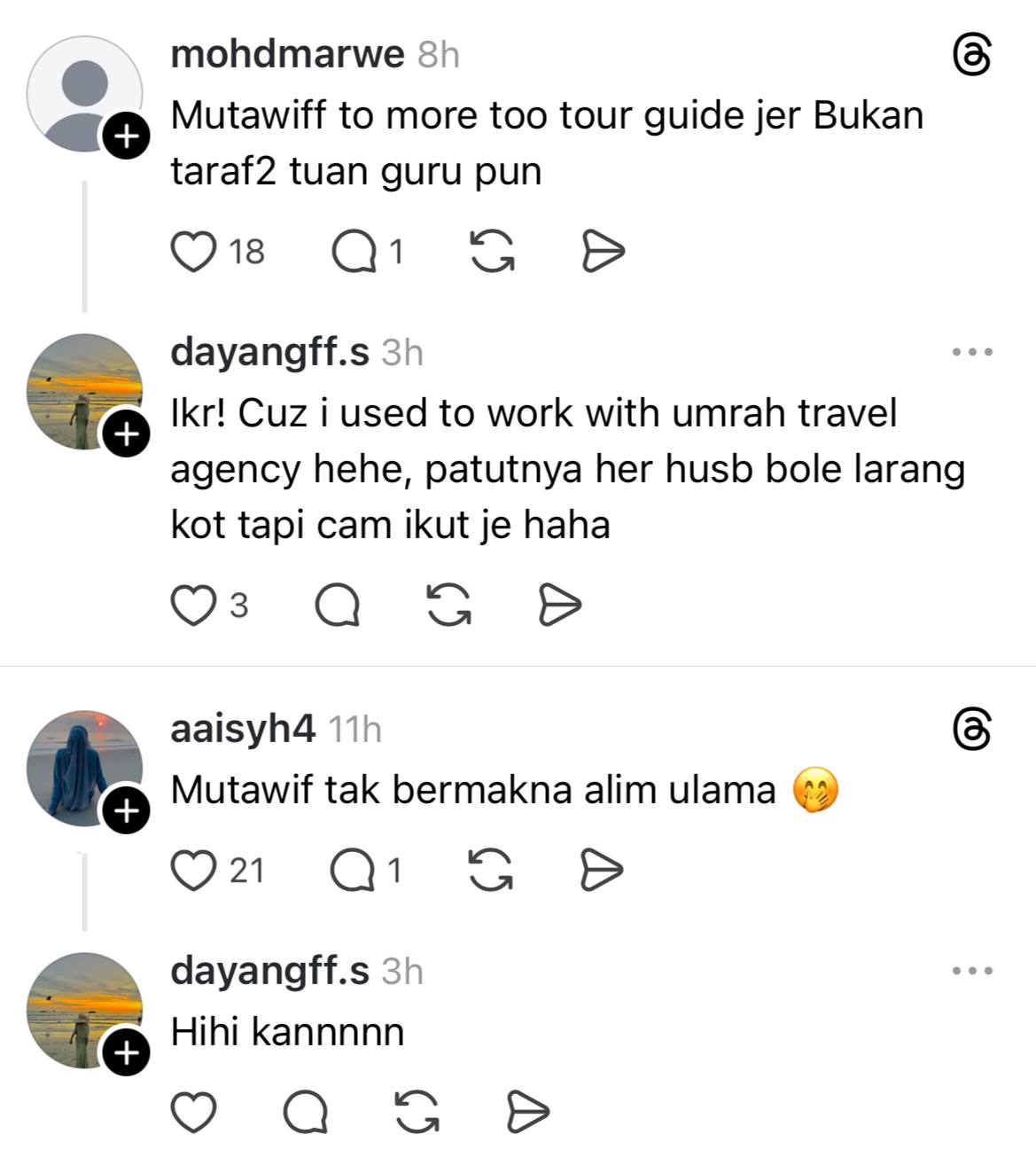Follow mohdmarwe using avatar plus badge
Image resolution: width=1036 pixels, height=1165 pixels.
(127, 137)
